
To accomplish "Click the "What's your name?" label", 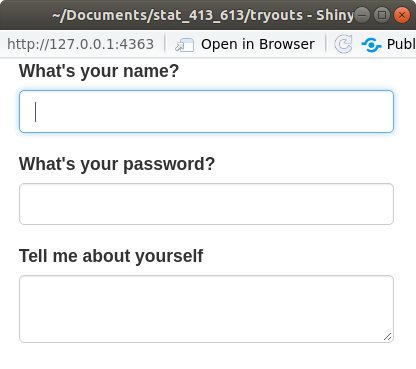I will click(x=99, y=71).
